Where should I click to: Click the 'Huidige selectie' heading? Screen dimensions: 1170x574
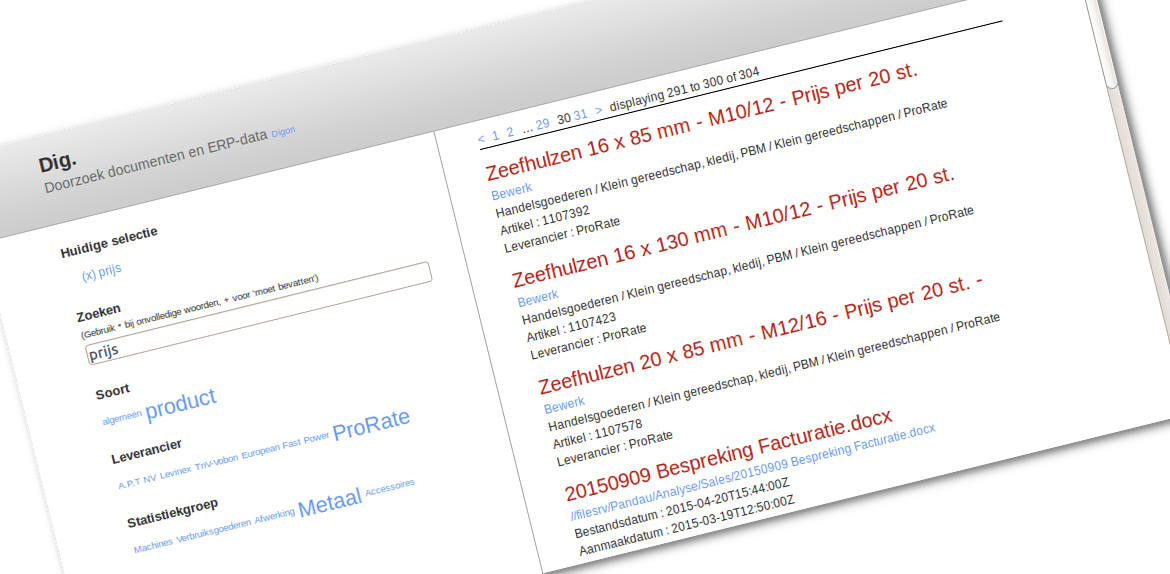[x=109, y=243]
